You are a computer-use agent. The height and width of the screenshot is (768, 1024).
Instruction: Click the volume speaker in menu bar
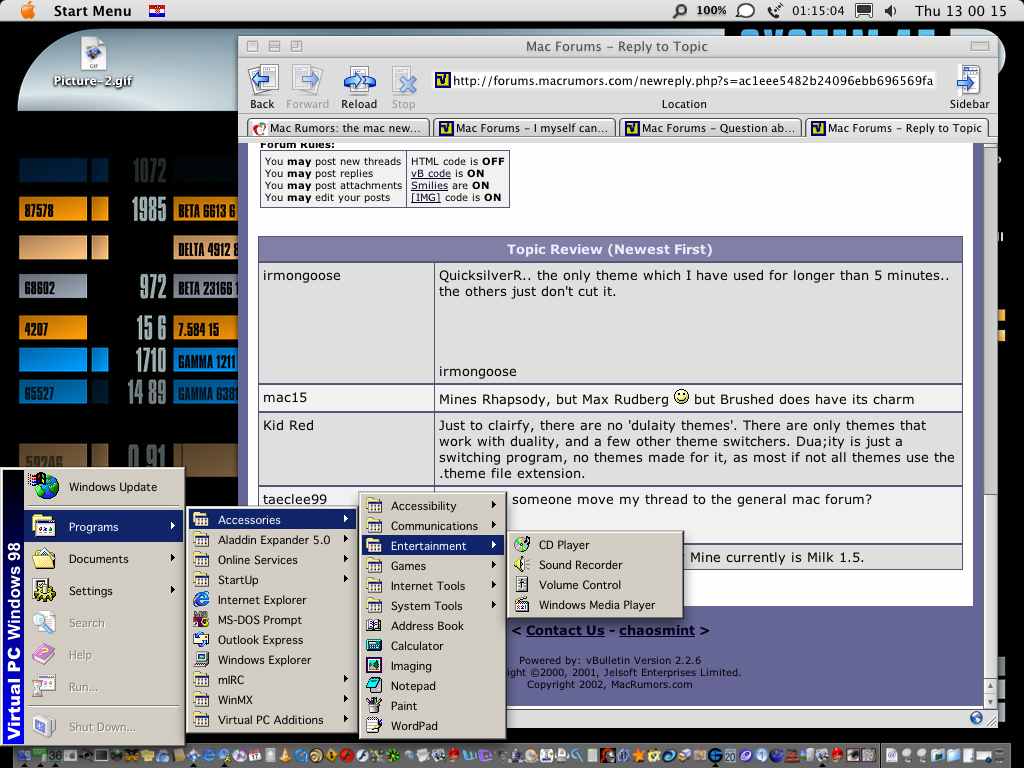point(891,10)
